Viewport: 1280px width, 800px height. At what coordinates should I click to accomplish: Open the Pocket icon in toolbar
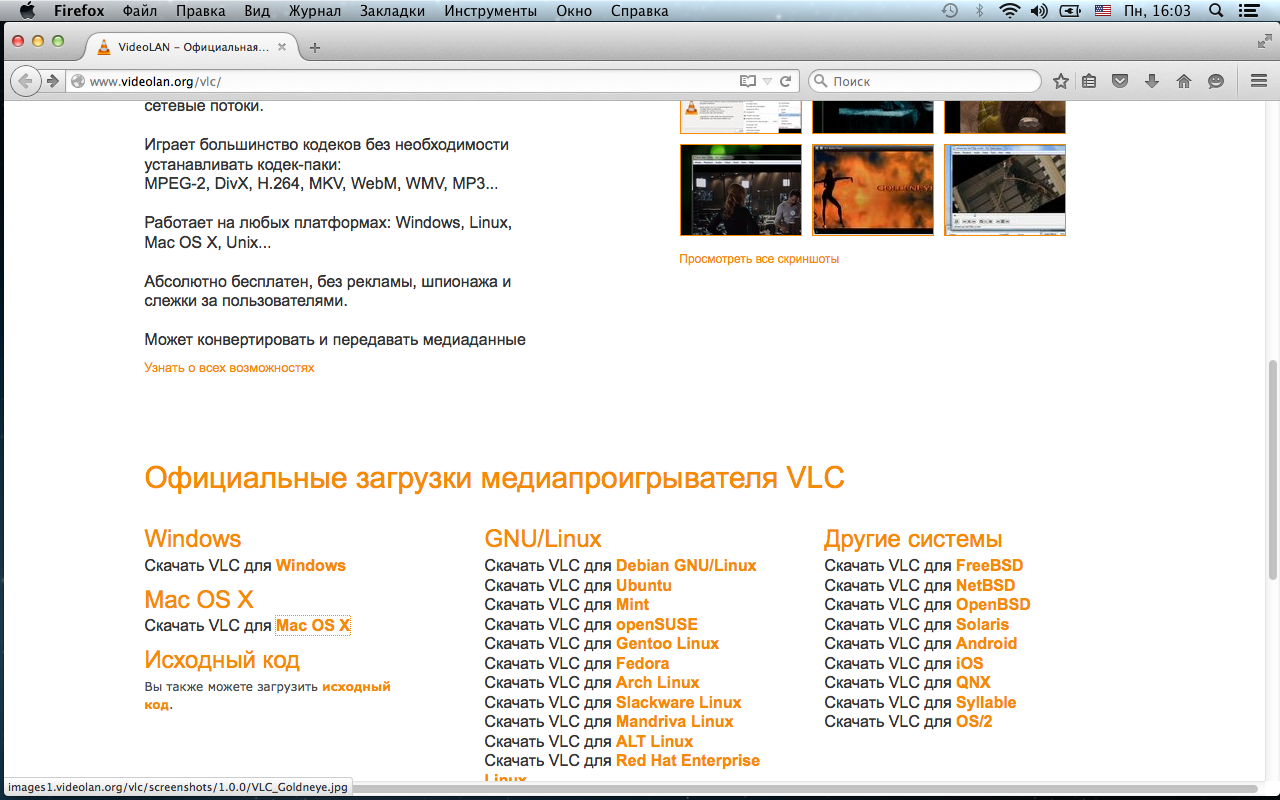[x=1121, y=81]
